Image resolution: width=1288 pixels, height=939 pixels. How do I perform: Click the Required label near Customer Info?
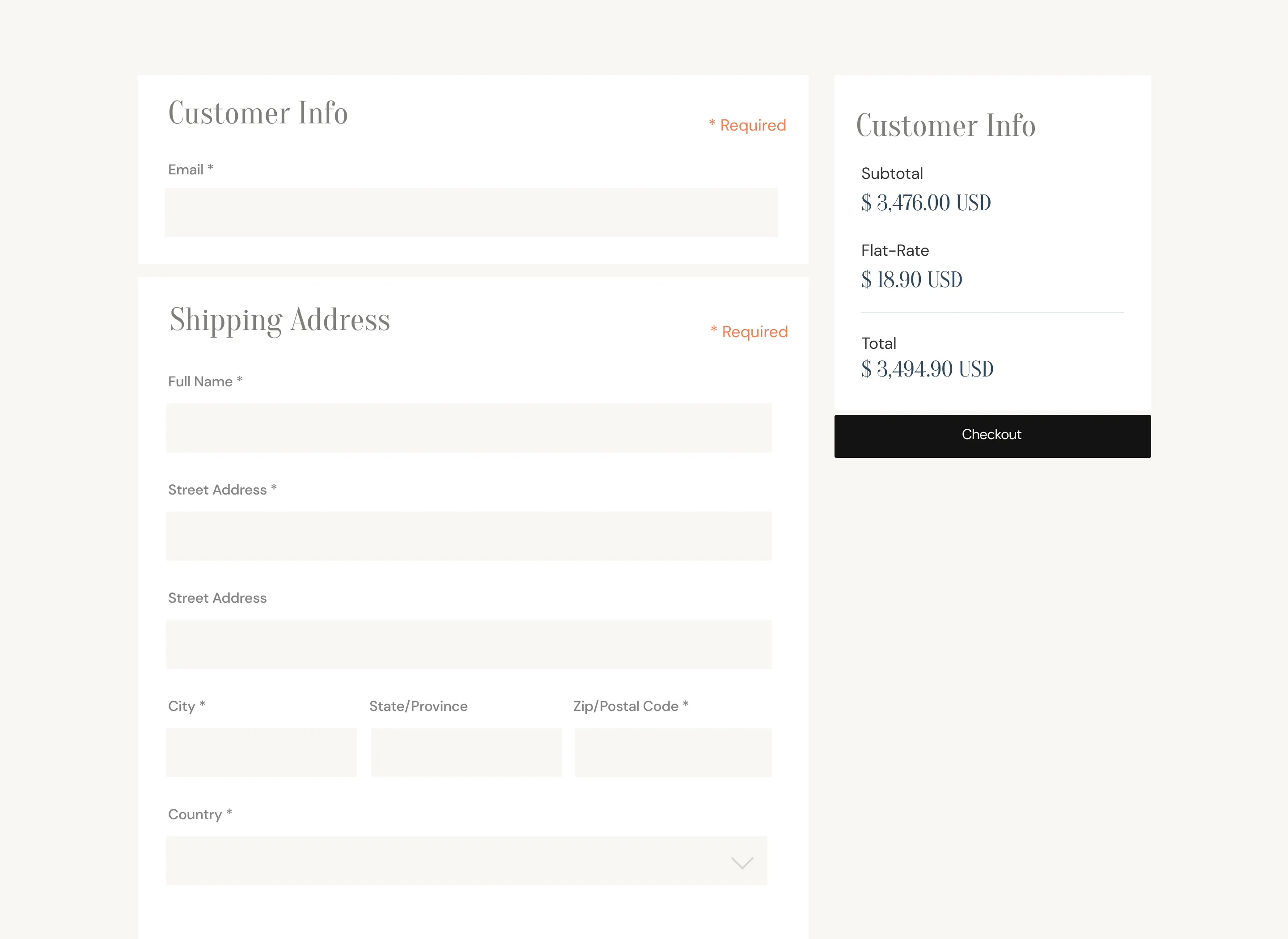[747, 124]
